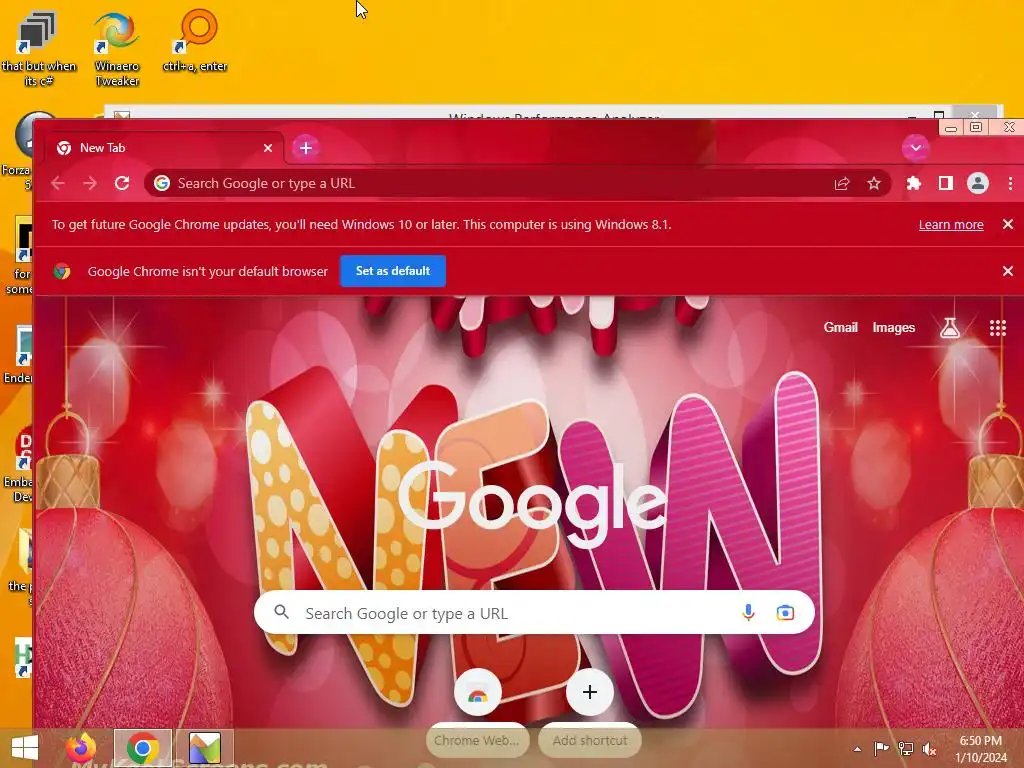Open the Action Center flag icon
The image size is (1024, 768).
pyautogui.click(x=881, y=748)
